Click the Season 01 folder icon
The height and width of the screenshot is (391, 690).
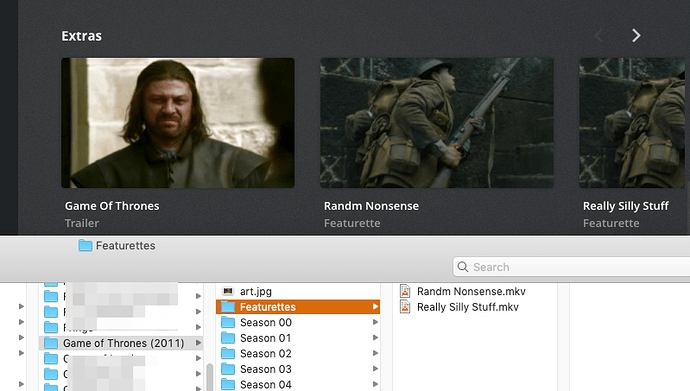coord(228,338)
